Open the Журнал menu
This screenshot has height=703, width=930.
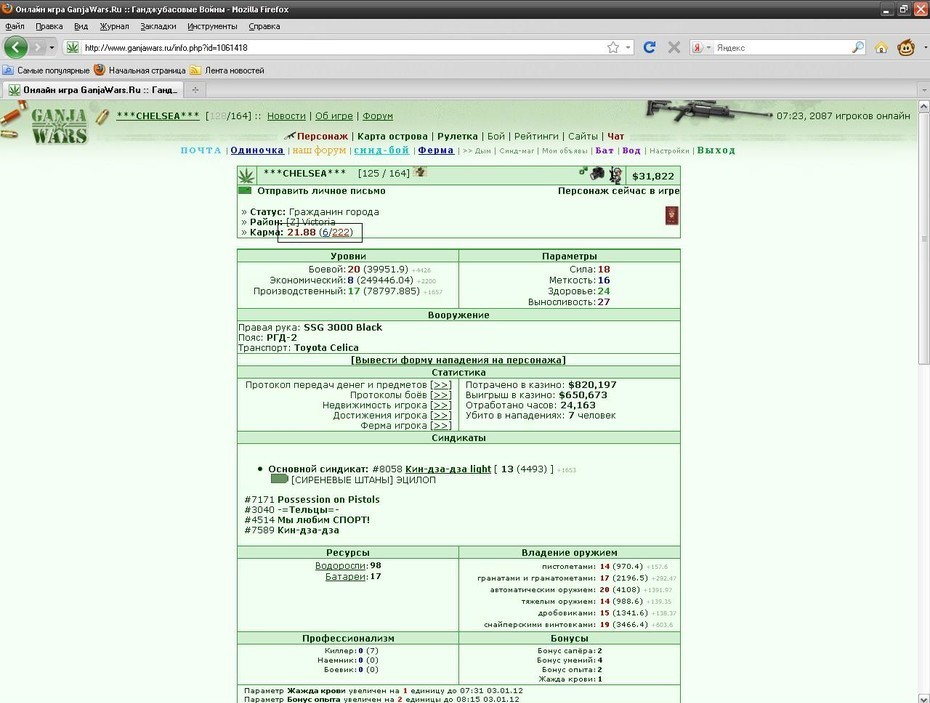[x=114, y=26]
